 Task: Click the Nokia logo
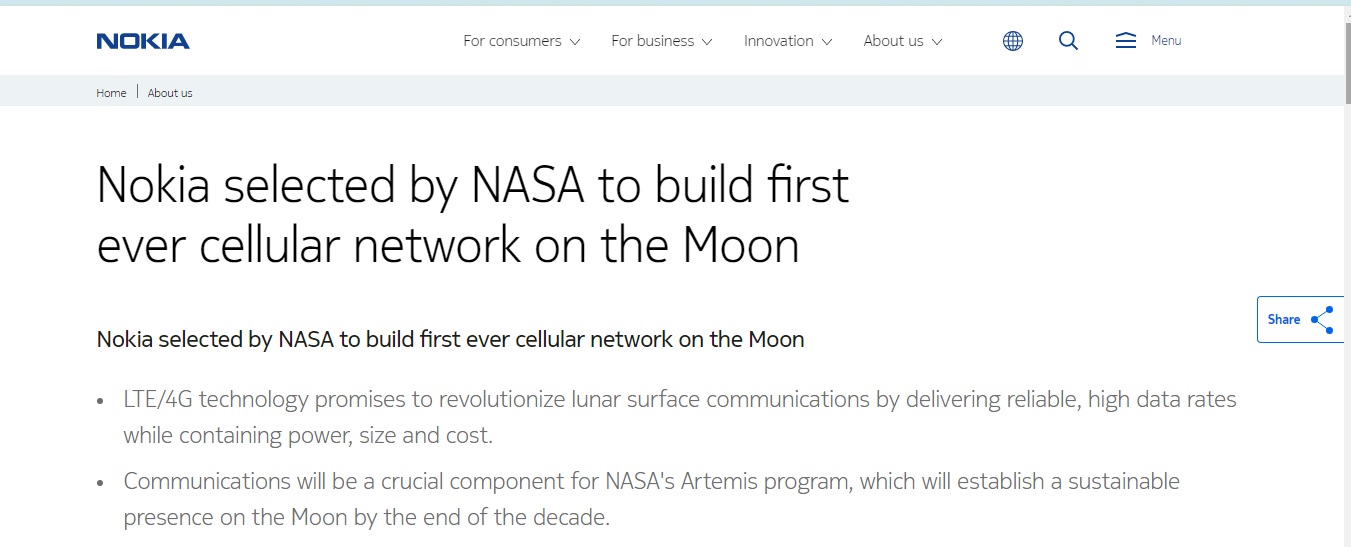click(x=143, y=41)
